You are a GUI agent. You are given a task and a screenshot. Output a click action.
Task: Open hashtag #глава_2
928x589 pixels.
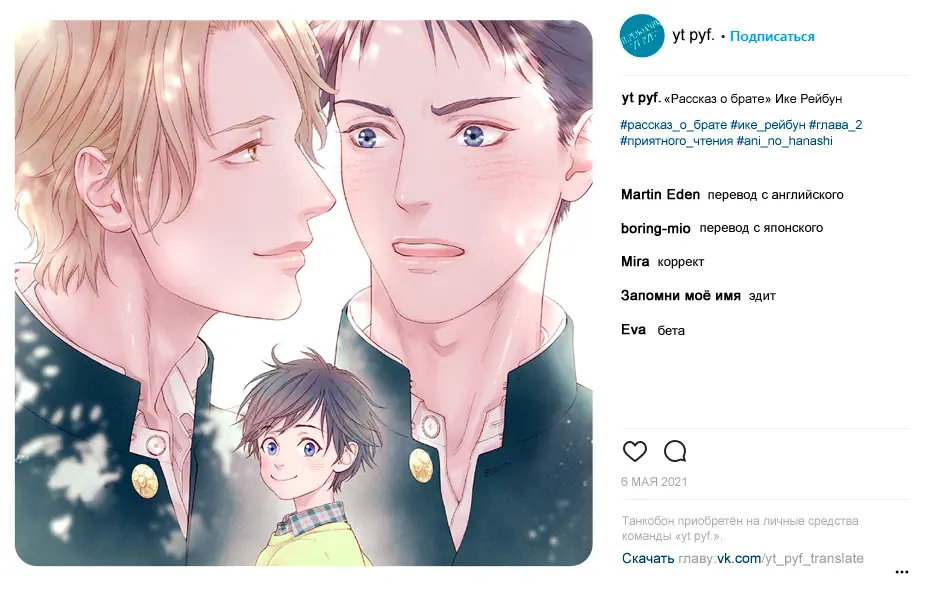[x=835, y=125]
